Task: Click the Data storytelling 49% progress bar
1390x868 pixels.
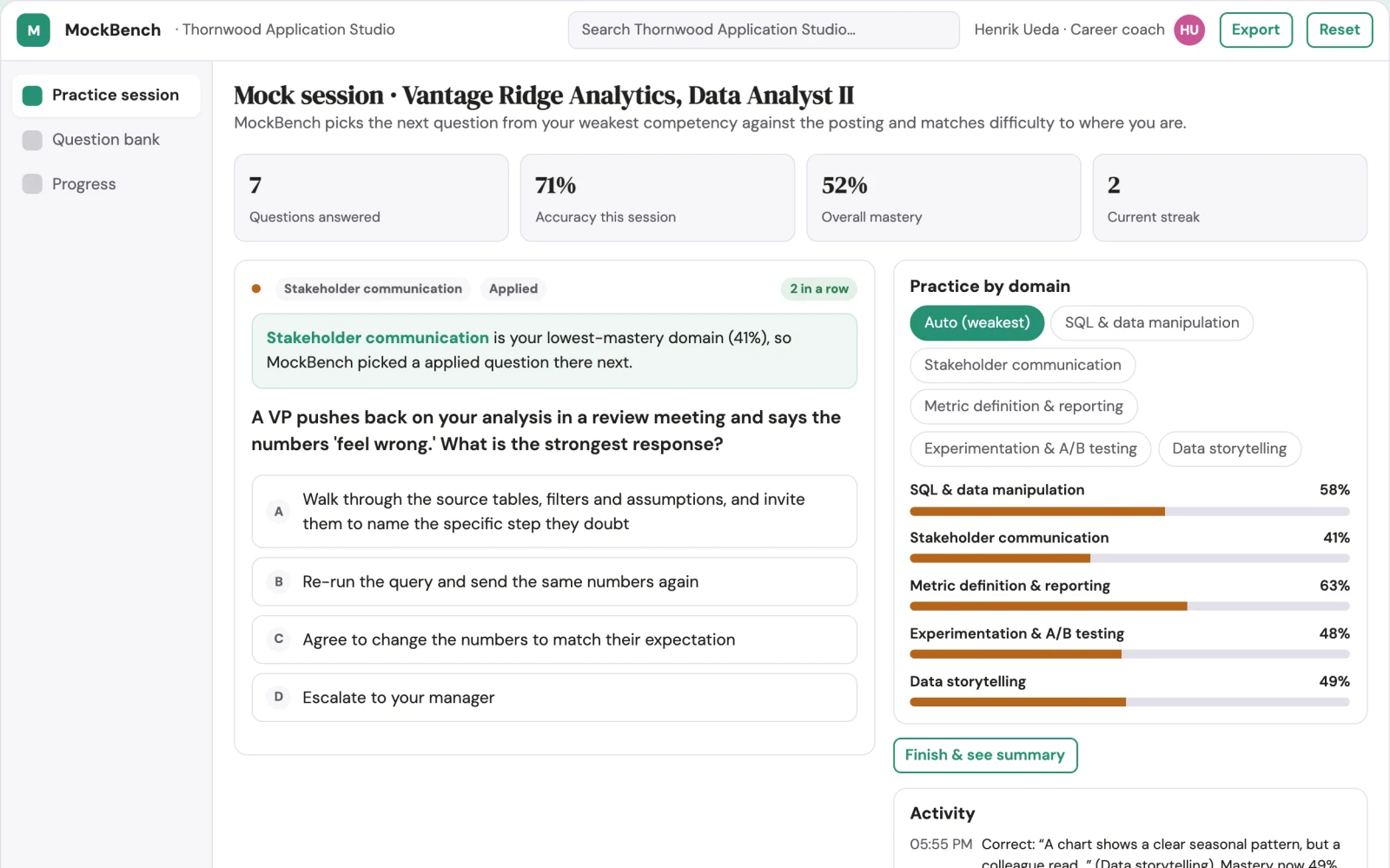Action: point(1129,702)
